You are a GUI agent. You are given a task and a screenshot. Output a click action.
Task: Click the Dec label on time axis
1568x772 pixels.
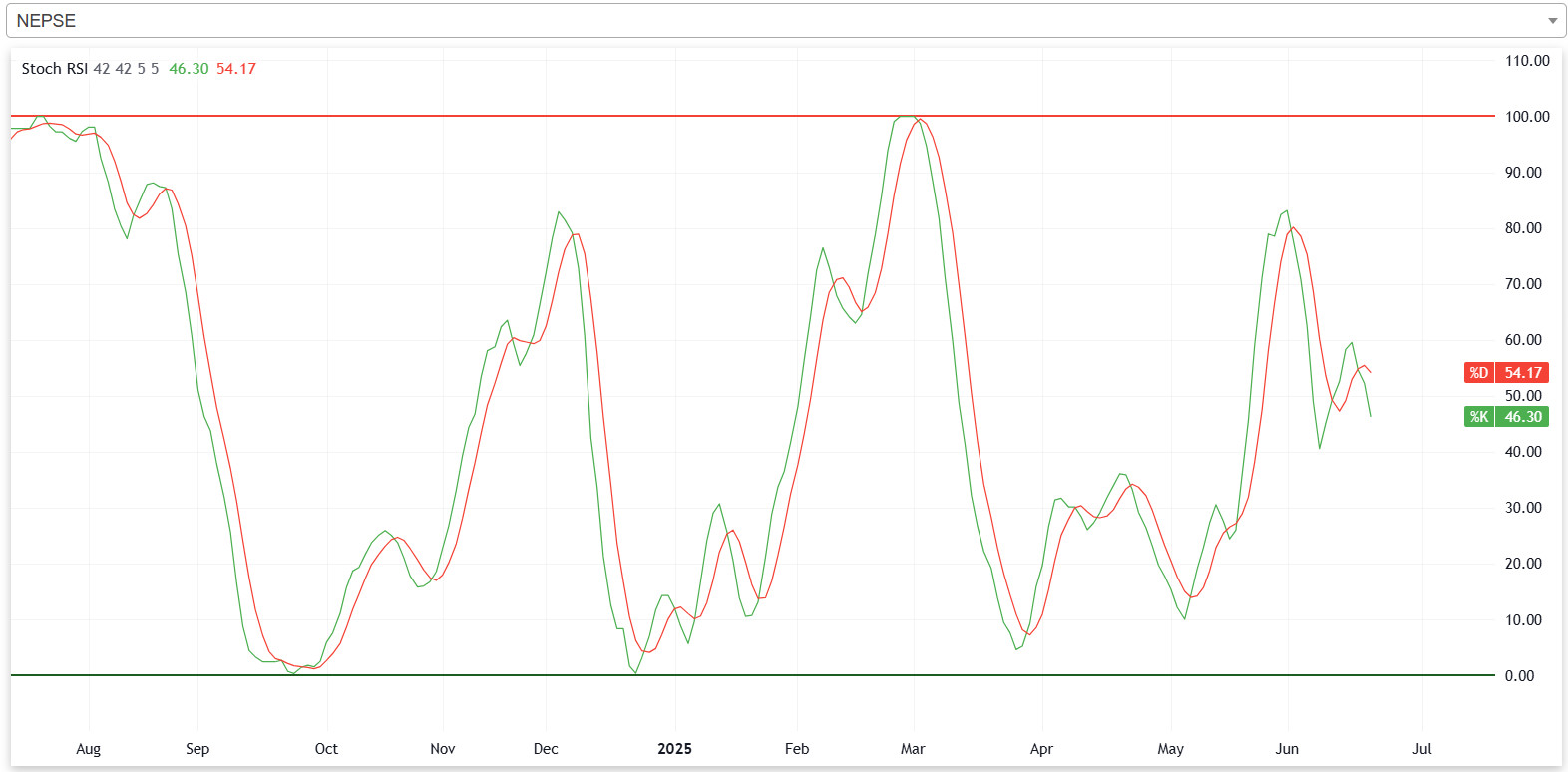coord(546,749)
